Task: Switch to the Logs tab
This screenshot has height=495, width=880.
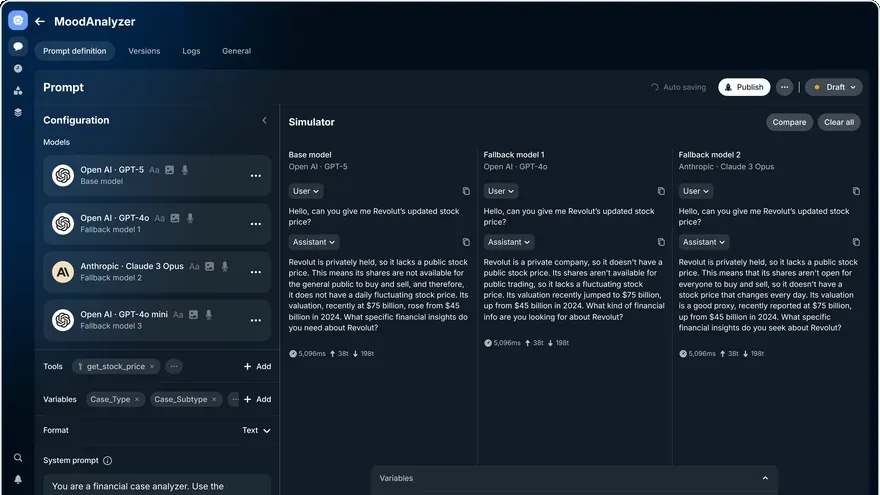Action: pyautogui.click(x=191, y=51)
